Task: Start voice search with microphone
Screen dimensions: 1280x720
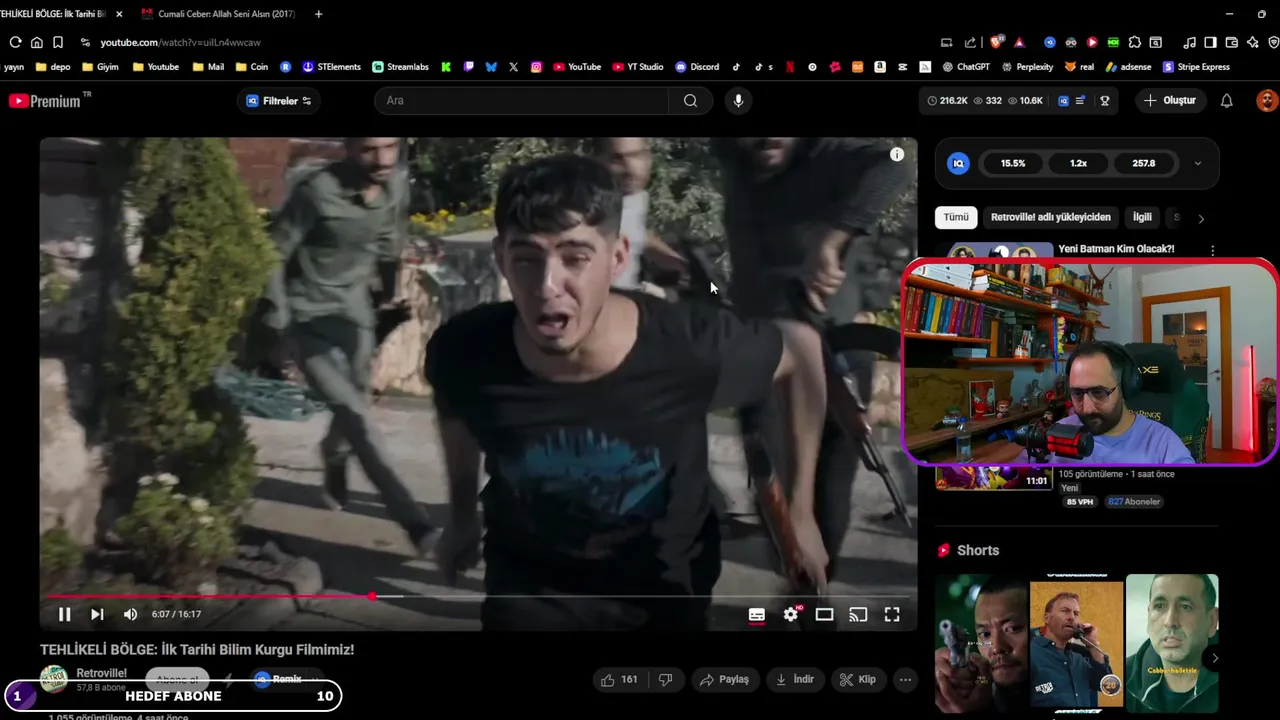Action: click(x=738, y=100)
